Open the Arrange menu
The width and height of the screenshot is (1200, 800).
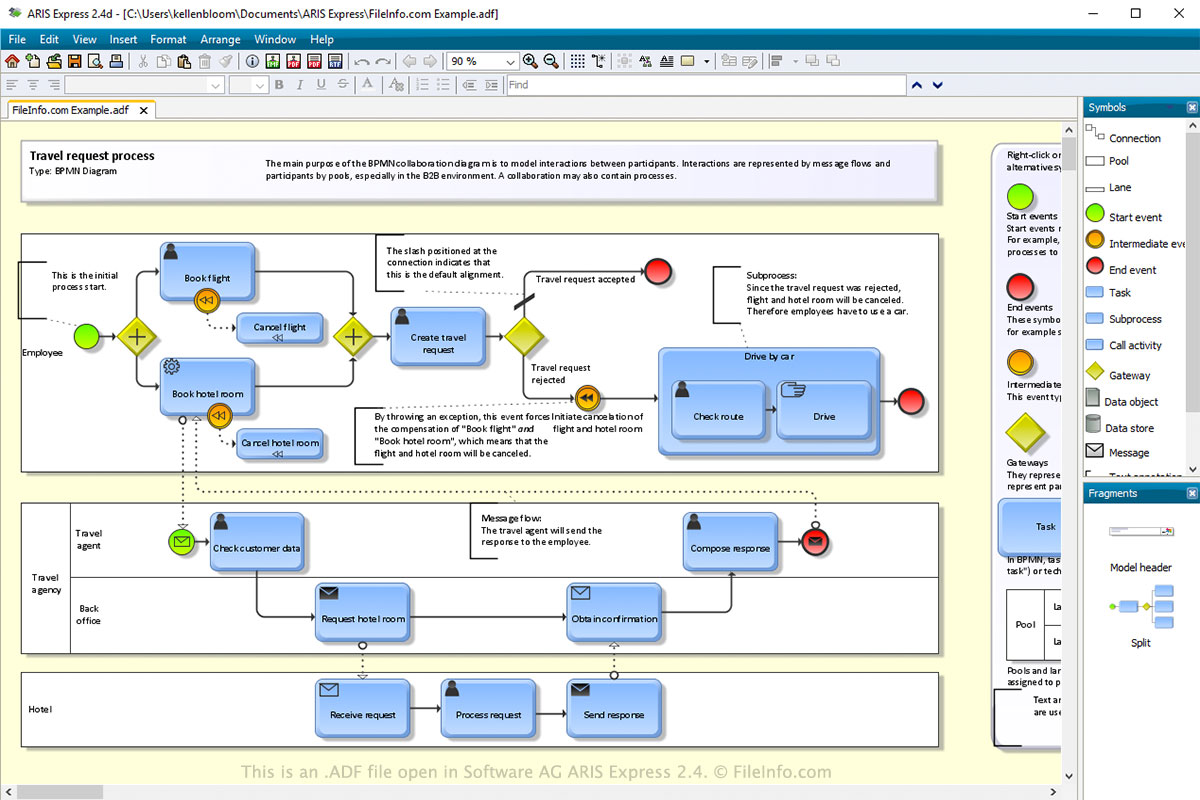point(220,39)
